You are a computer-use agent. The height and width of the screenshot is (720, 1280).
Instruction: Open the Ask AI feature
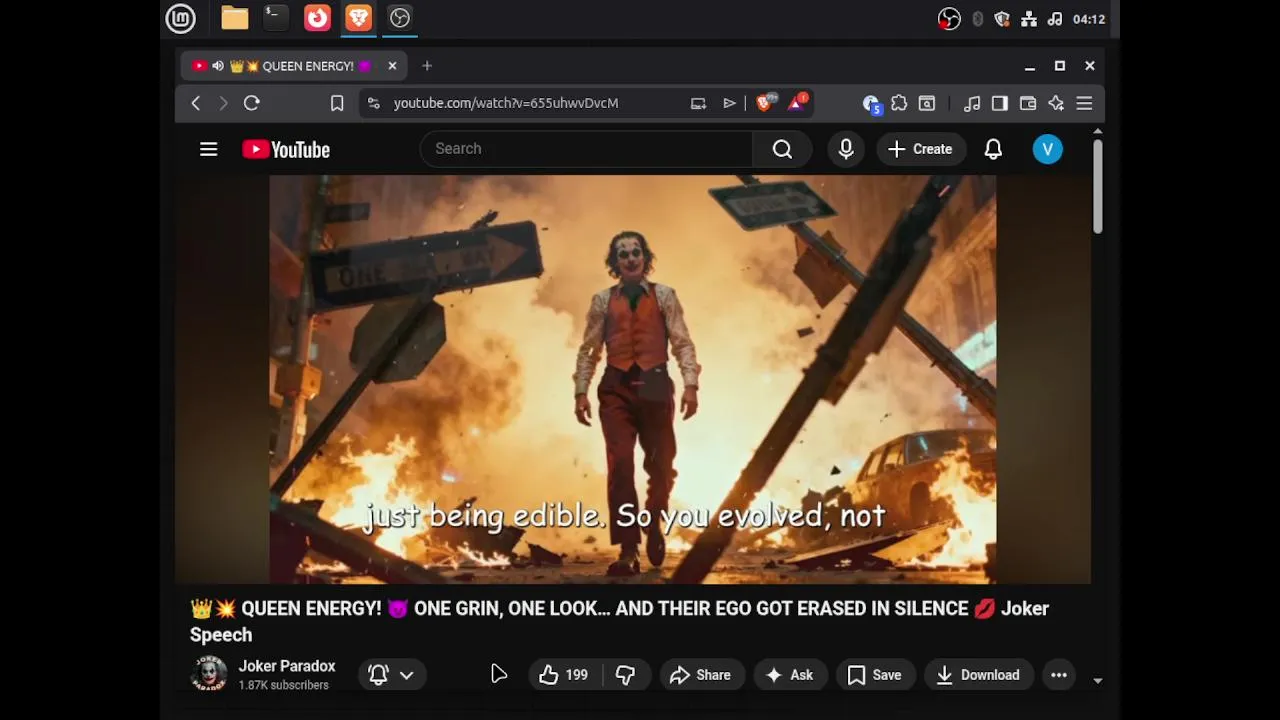[x=789, y=675]
